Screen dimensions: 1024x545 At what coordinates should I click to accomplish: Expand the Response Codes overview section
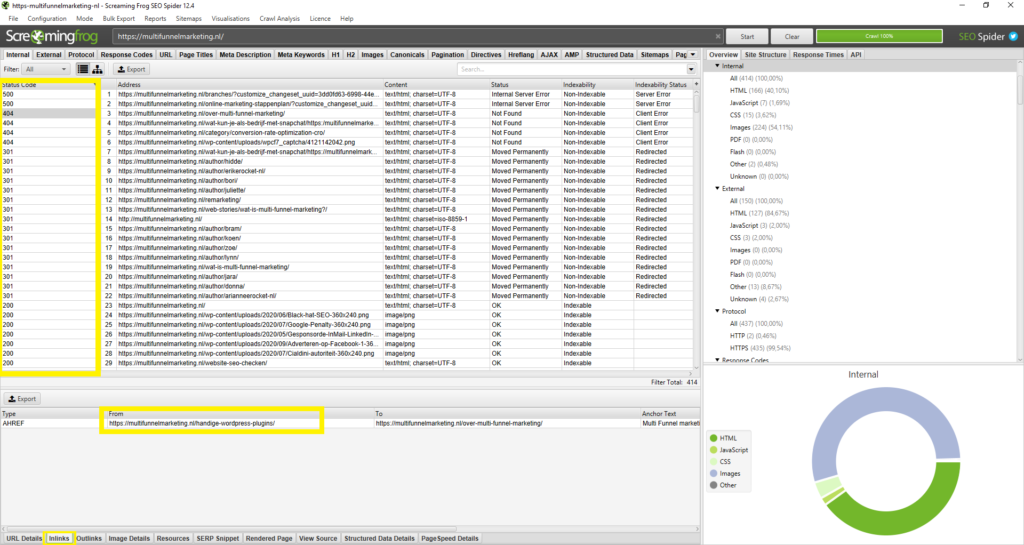(717, 360)
